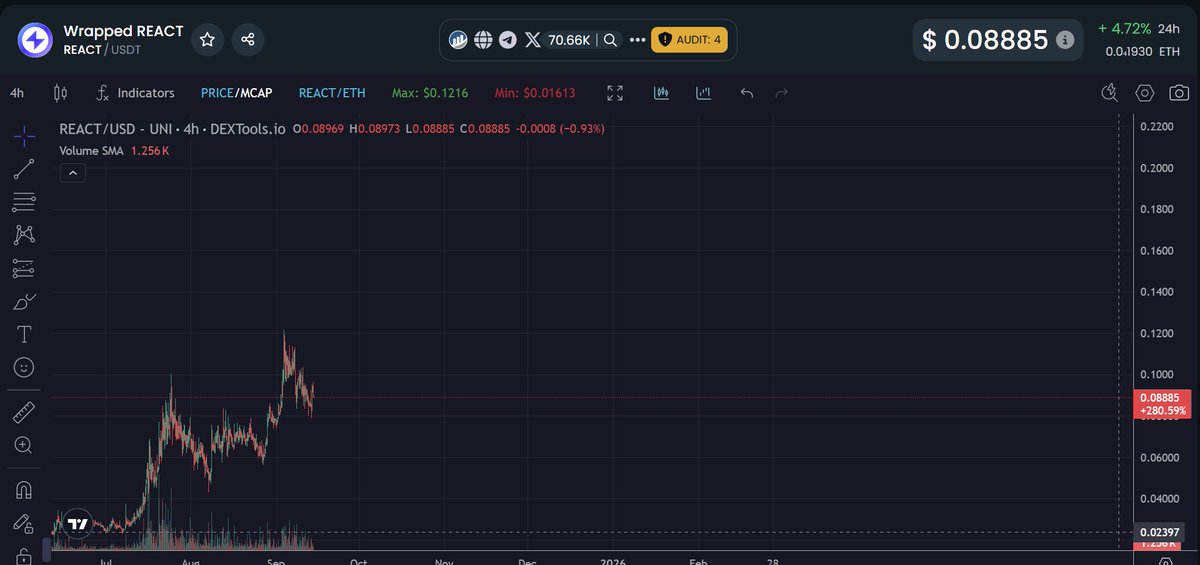Click the 0.02397 crosshair price label
1200x565 pixels.
(x=1160, y=532)
